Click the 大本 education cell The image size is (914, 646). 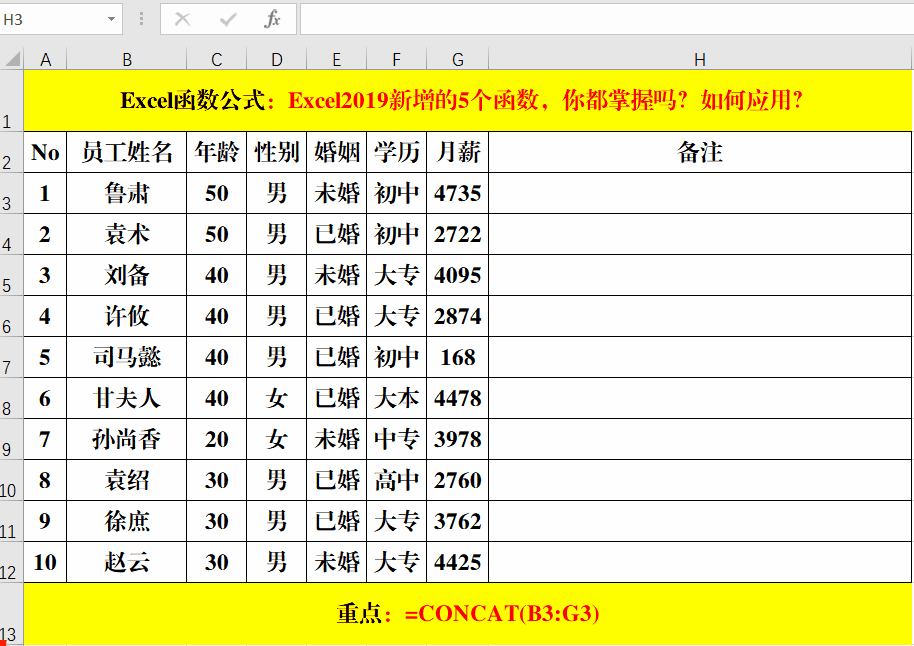point(396,398)
